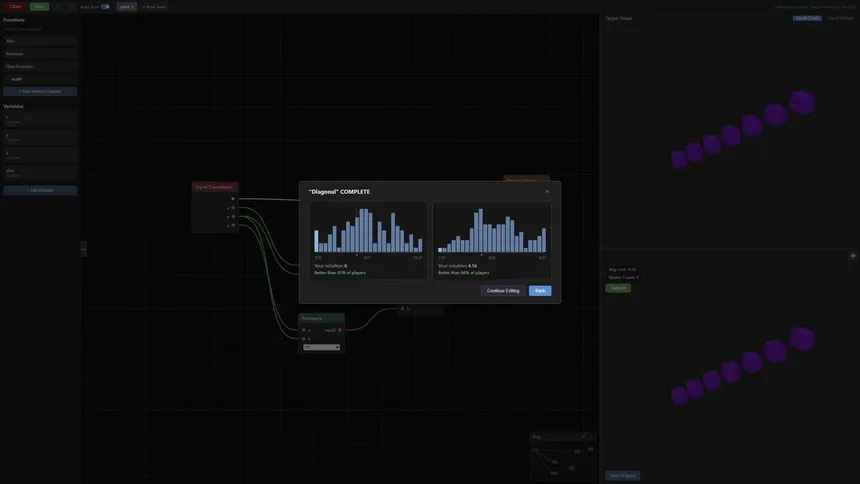The height and width of the screenshot is (484, 860).
Task: Click the Variables section header
Action: point(13,106)
